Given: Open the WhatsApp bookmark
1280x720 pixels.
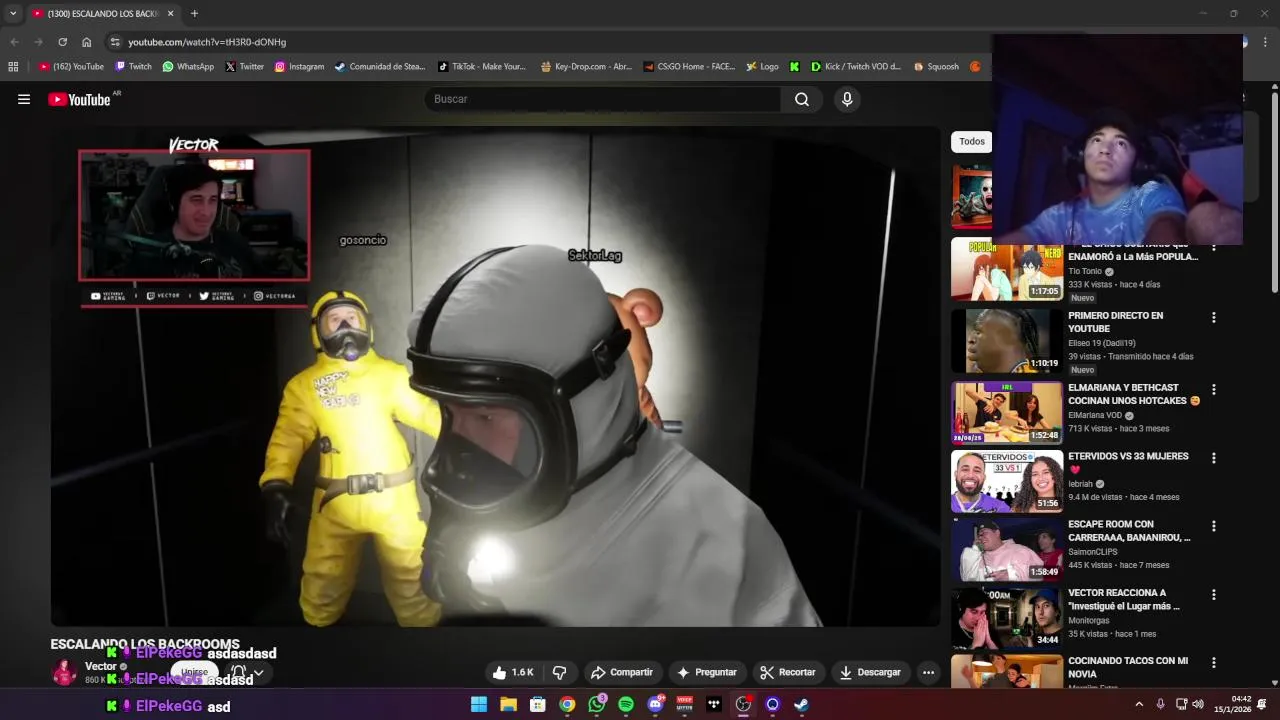Looking at the screenshot, I should [x=188, y=67].
